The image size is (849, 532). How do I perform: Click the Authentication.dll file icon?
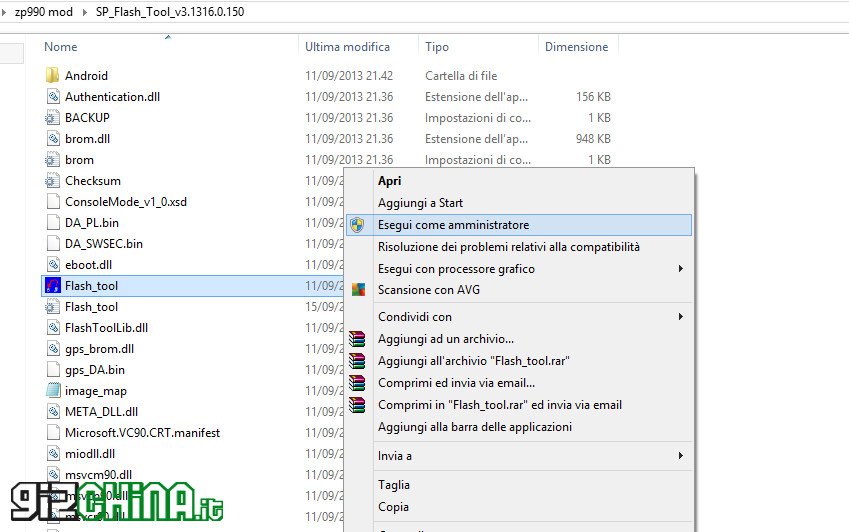coord(53,97)
